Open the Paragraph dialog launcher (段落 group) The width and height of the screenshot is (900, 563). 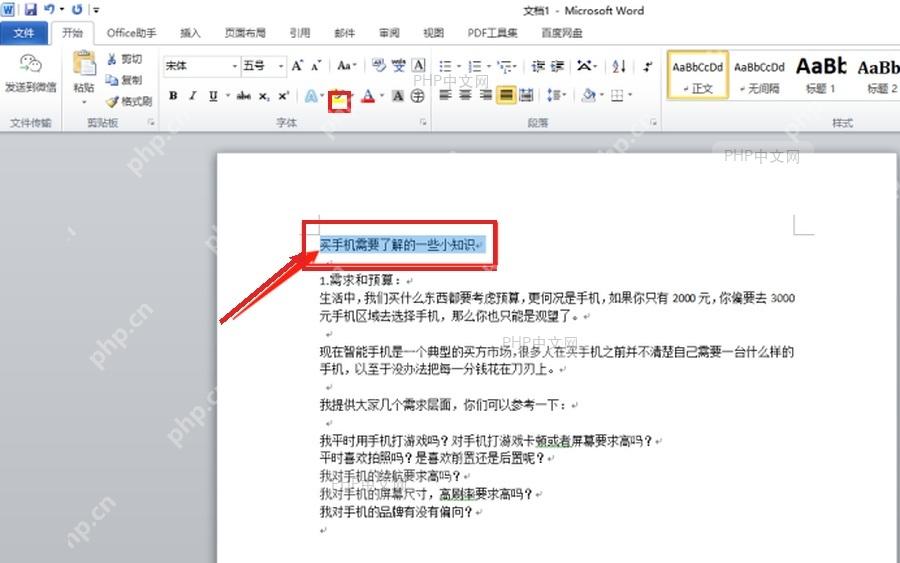pos(653,122)
